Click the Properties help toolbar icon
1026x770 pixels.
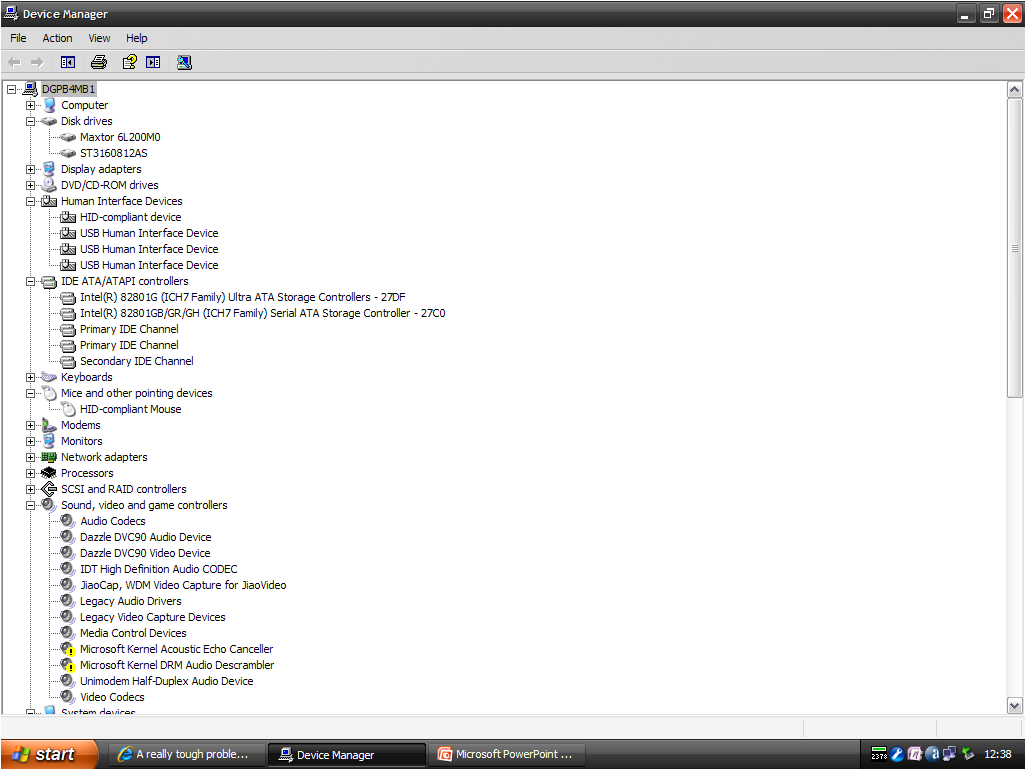130,62
